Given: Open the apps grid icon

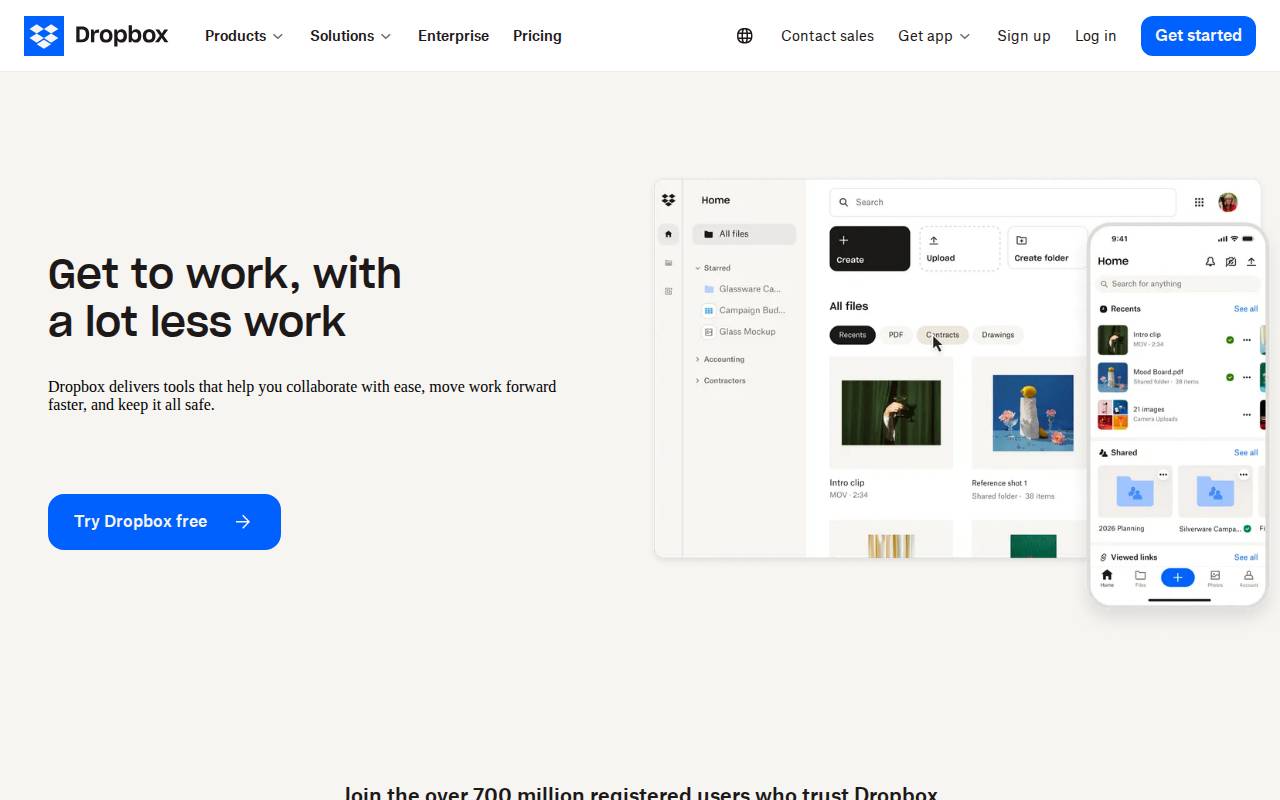Looking at the screenshot, I should coord(1199,202).
